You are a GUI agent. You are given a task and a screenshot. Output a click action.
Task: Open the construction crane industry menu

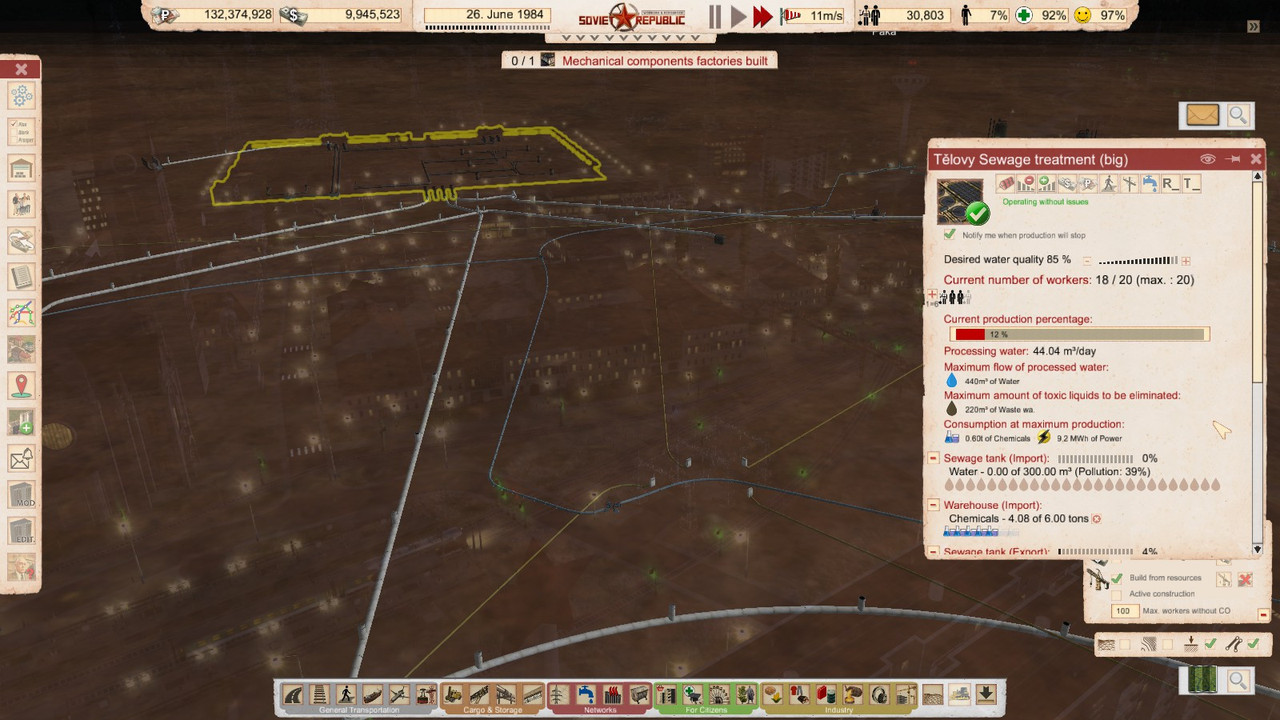(906, 694)
